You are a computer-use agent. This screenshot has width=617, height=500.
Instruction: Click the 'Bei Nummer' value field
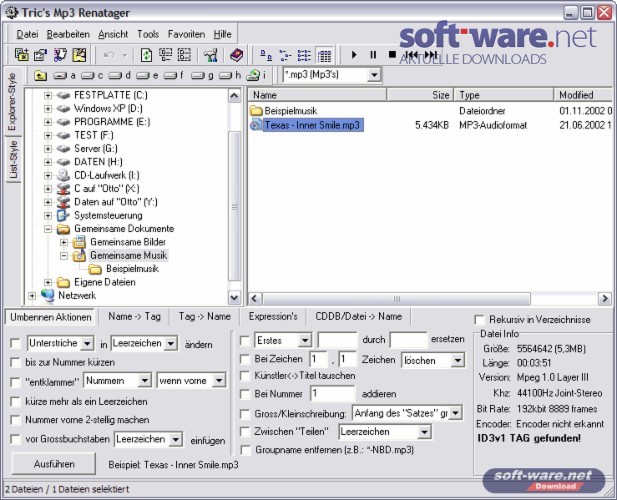tap(332, 393)
